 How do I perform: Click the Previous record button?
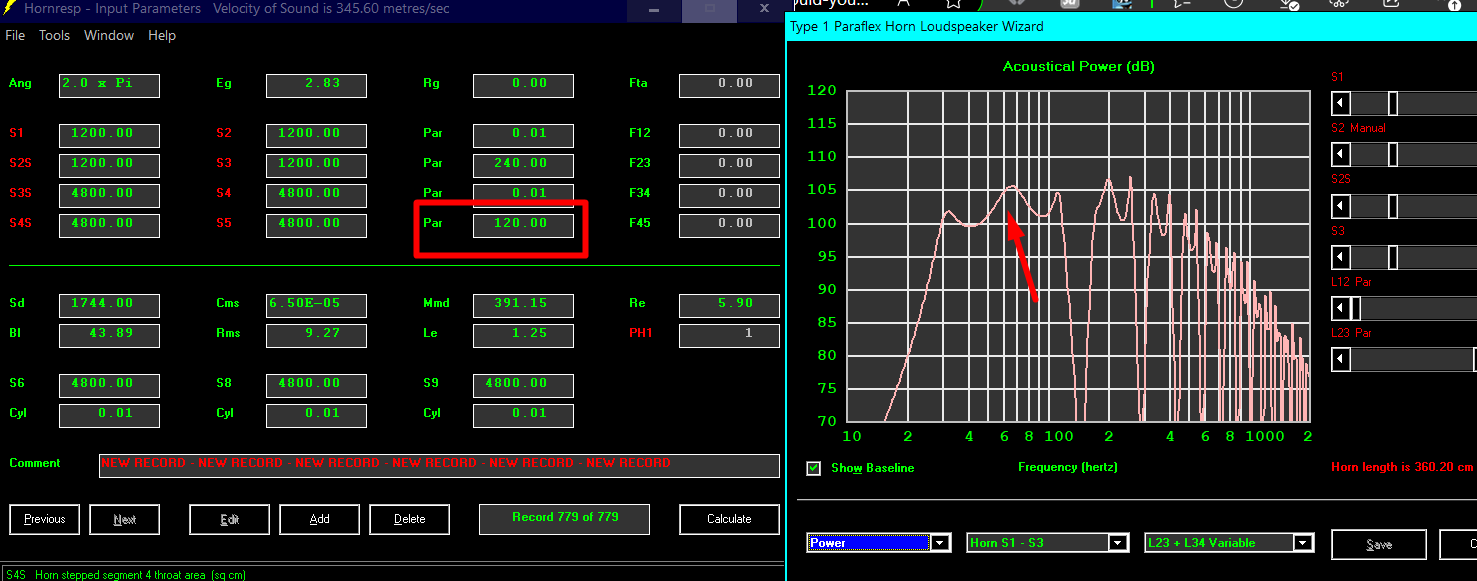[x=45, y=519]
